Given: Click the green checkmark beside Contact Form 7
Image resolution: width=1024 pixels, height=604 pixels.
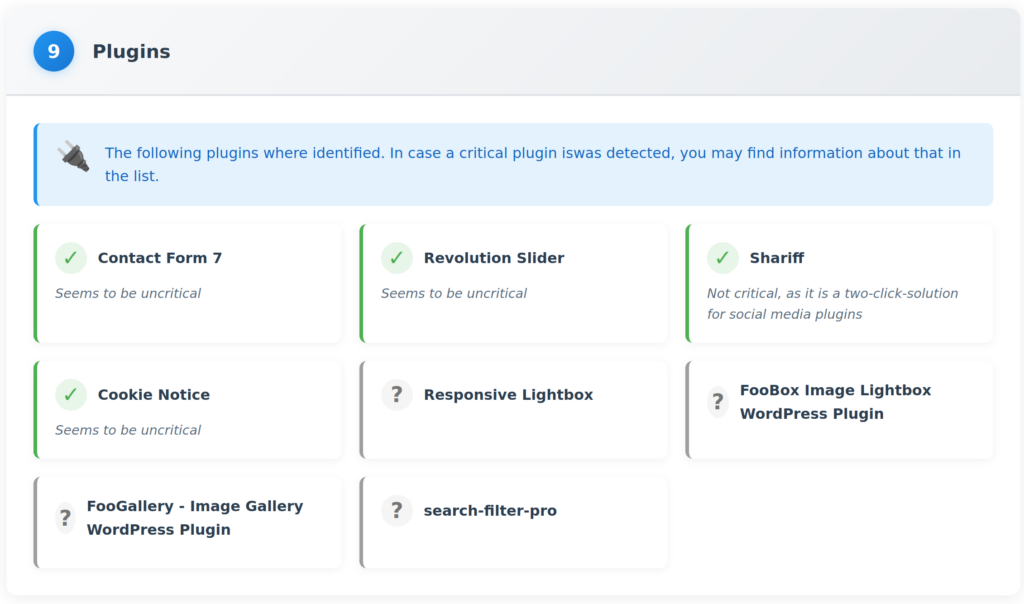Looking at the screenshot, I should point(70,258).
